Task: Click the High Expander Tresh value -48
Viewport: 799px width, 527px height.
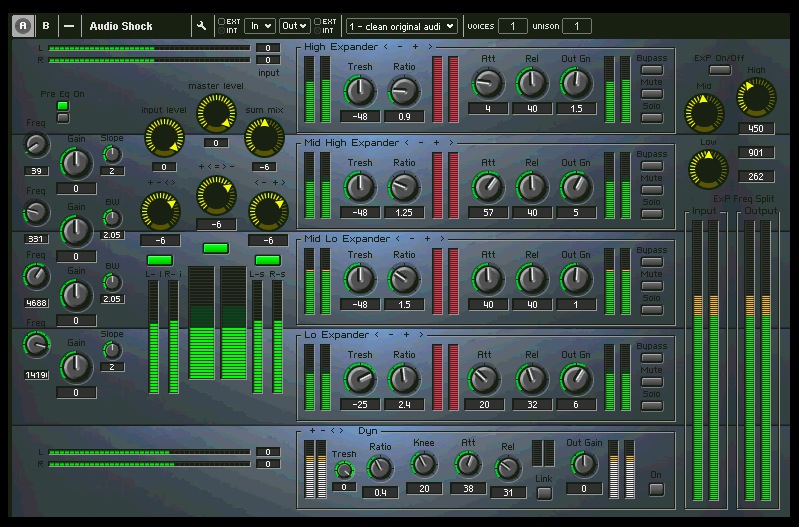Action: point(360,116)
